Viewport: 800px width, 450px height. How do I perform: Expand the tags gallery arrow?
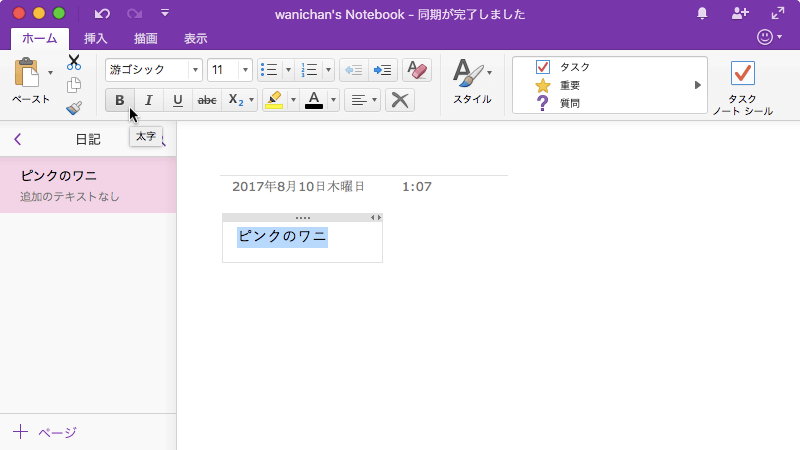(697, 85)
